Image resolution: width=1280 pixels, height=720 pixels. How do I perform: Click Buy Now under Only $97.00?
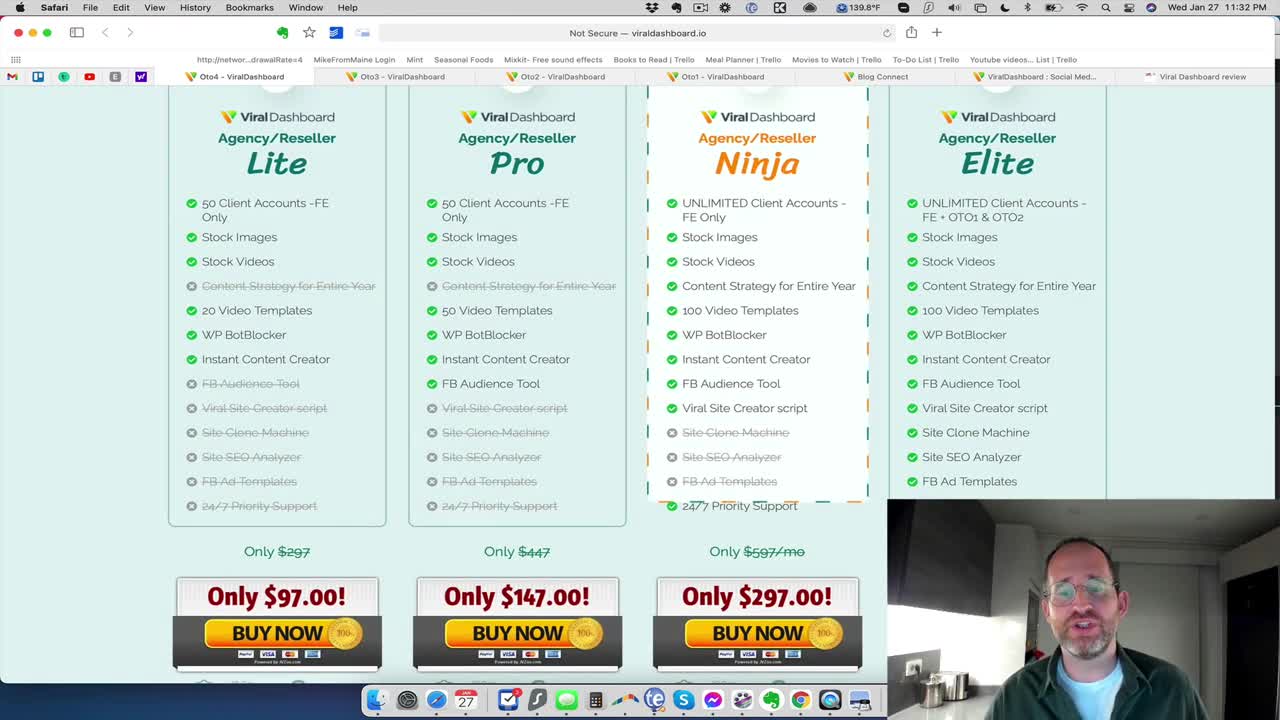(277, 634)
